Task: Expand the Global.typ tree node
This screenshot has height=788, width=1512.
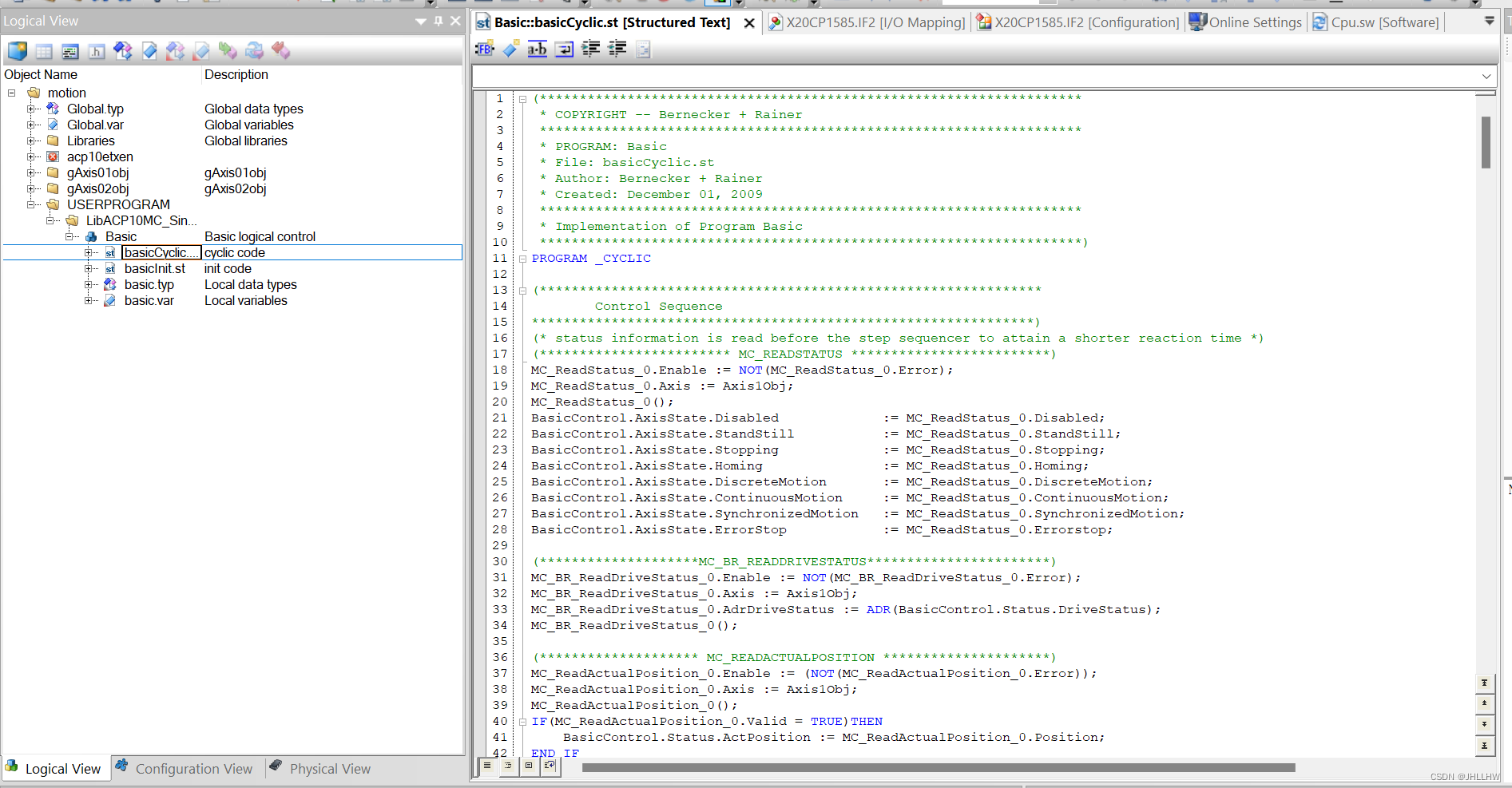Action: [x=31, y=109]
